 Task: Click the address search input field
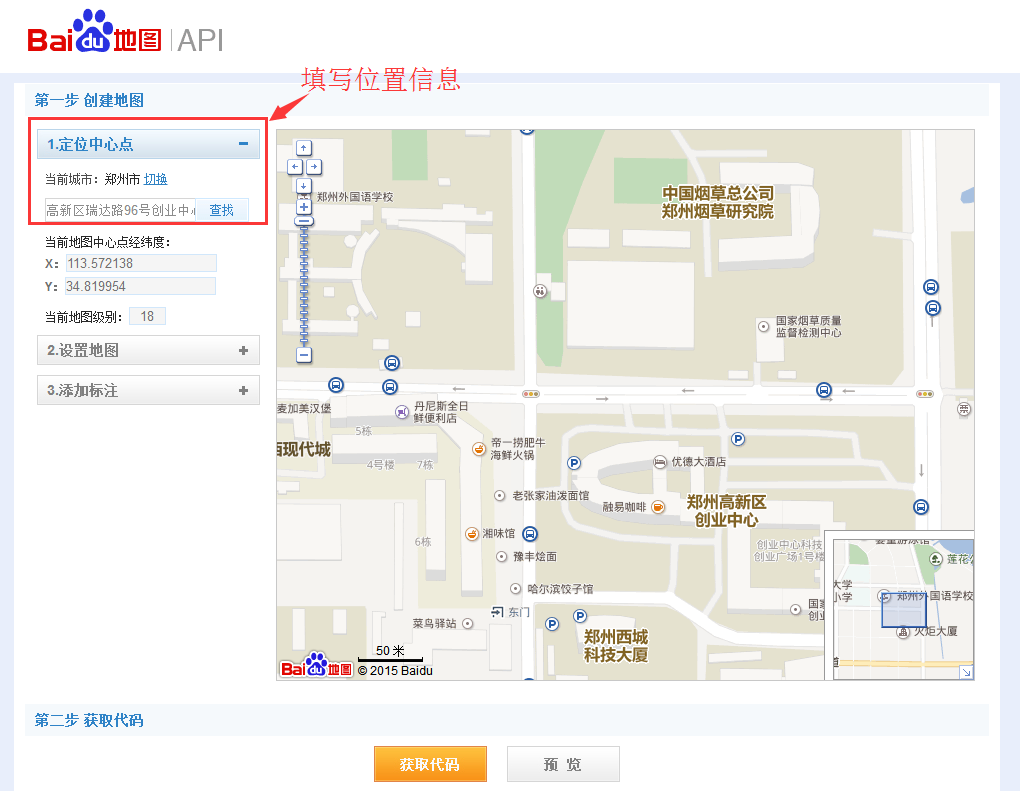[x=120, y=210]
